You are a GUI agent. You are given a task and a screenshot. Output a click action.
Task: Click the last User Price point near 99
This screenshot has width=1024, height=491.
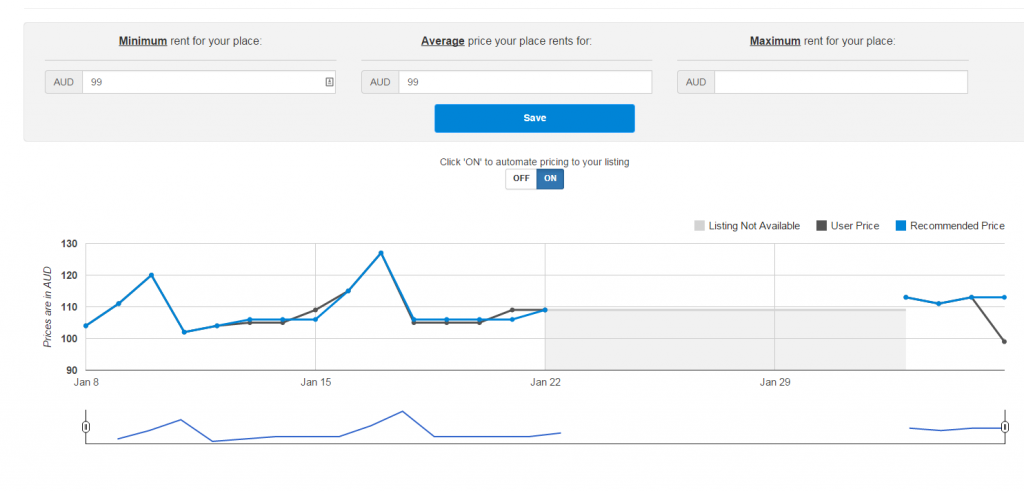[1004, 341]
